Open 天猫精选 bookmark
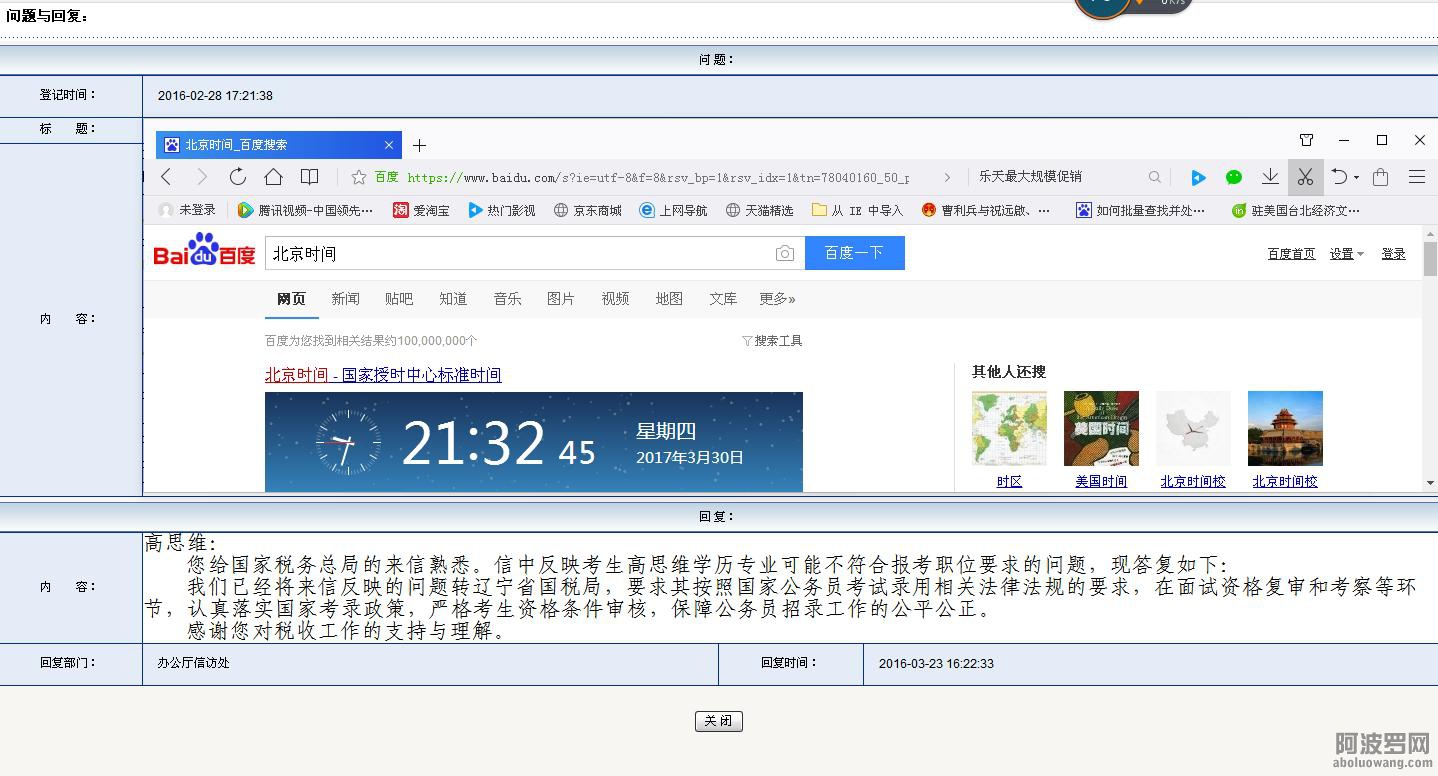This screenshot has width=1438, height=776. point(760,210)
